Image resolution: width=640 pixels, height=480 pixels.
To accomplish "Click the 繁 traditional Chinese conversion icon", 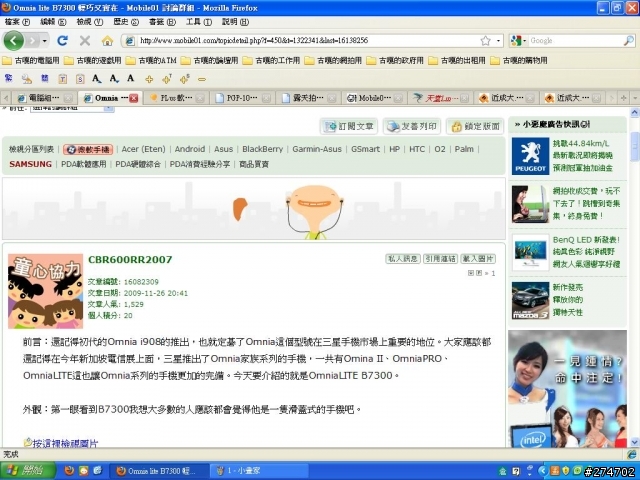I will point(8,78).
